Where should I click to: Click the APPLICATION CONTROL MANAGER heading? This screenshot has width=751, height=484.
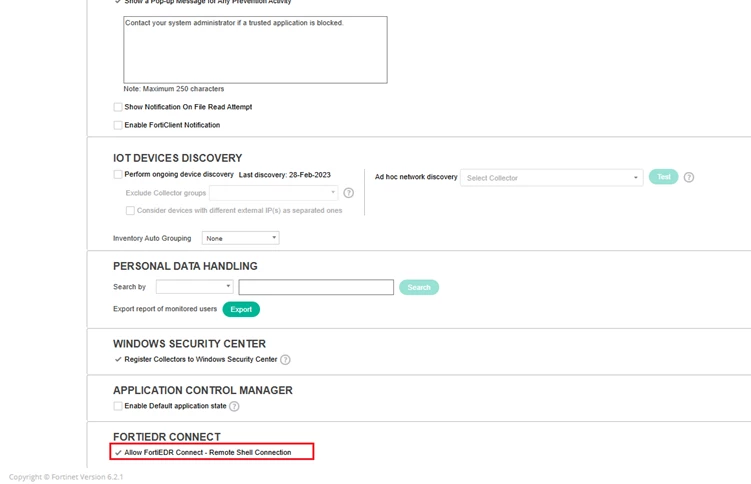click(x=203, y=390)
